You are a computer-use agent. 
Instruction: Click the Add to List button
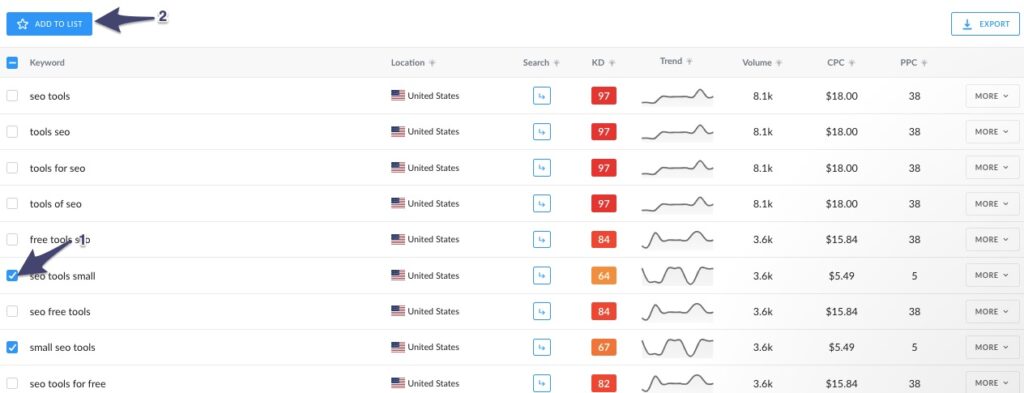[x=50, y=24]
